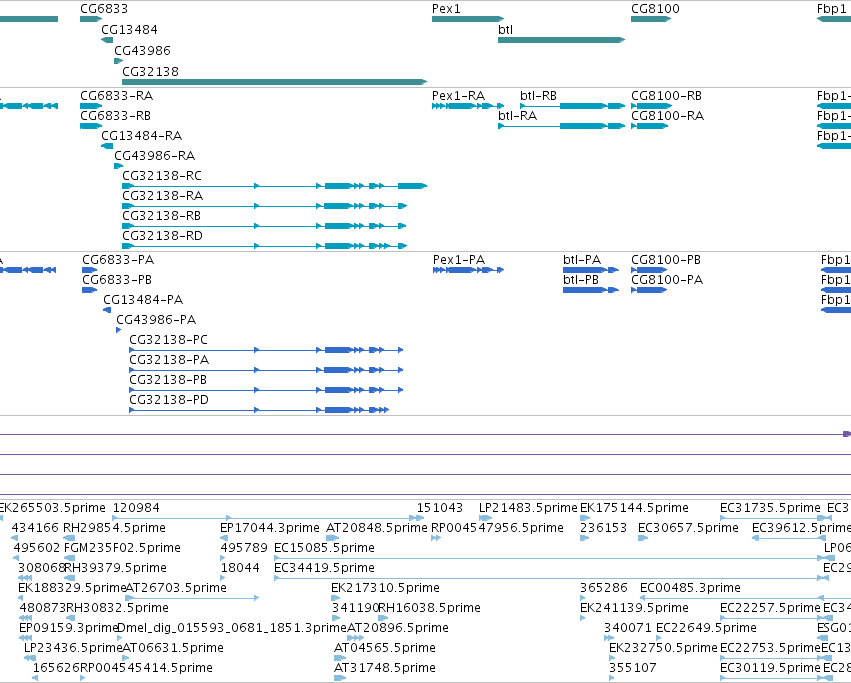Viewport: 851px width, 683px height.
Task: Click EST EK265503.5prime
Action: pos(53,508)
